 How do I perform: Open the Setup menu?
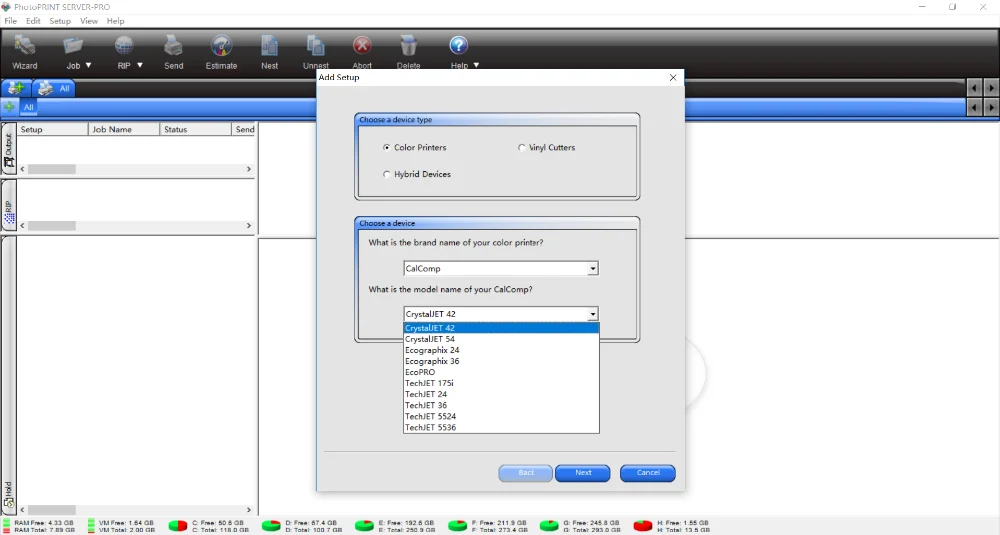coord(60,21)
